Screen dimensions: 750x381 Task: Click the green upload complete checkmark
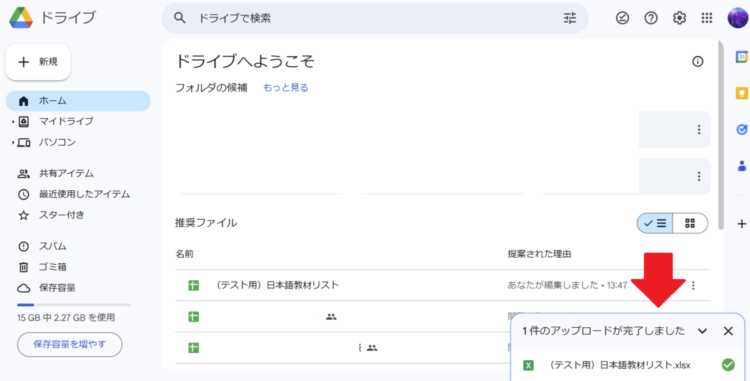tap(728, 365)
